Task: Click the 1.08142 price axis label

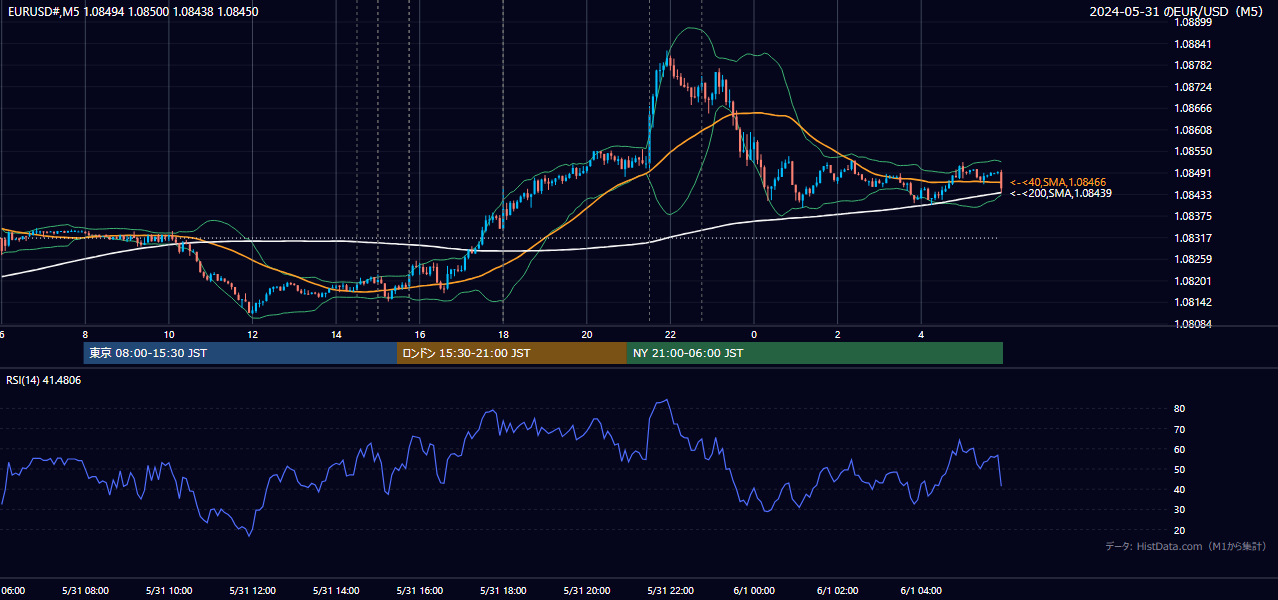Action: [1193, 302]
